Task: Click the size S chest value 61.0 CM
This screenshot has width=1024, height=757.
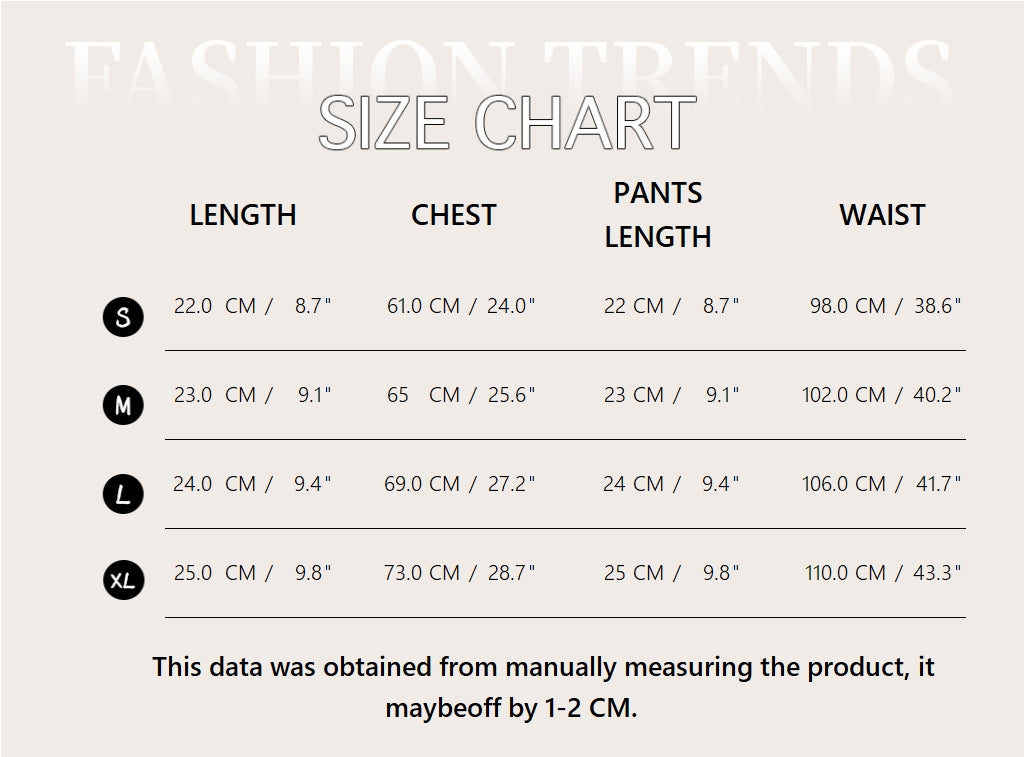Action: [423, 306]
